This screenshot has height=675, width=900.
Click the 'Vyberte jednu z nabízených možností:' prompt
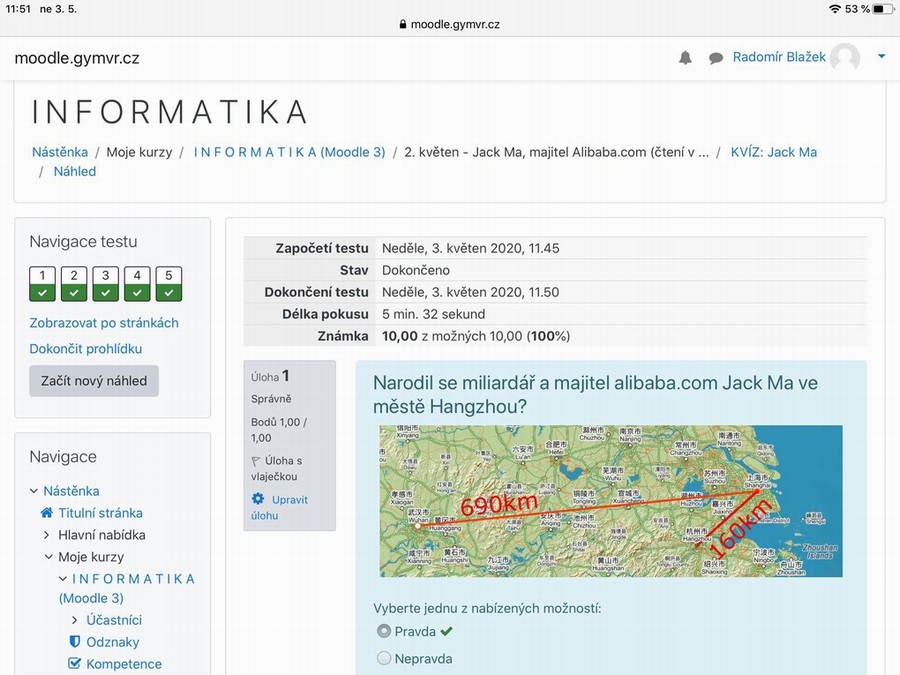[487, 608]
